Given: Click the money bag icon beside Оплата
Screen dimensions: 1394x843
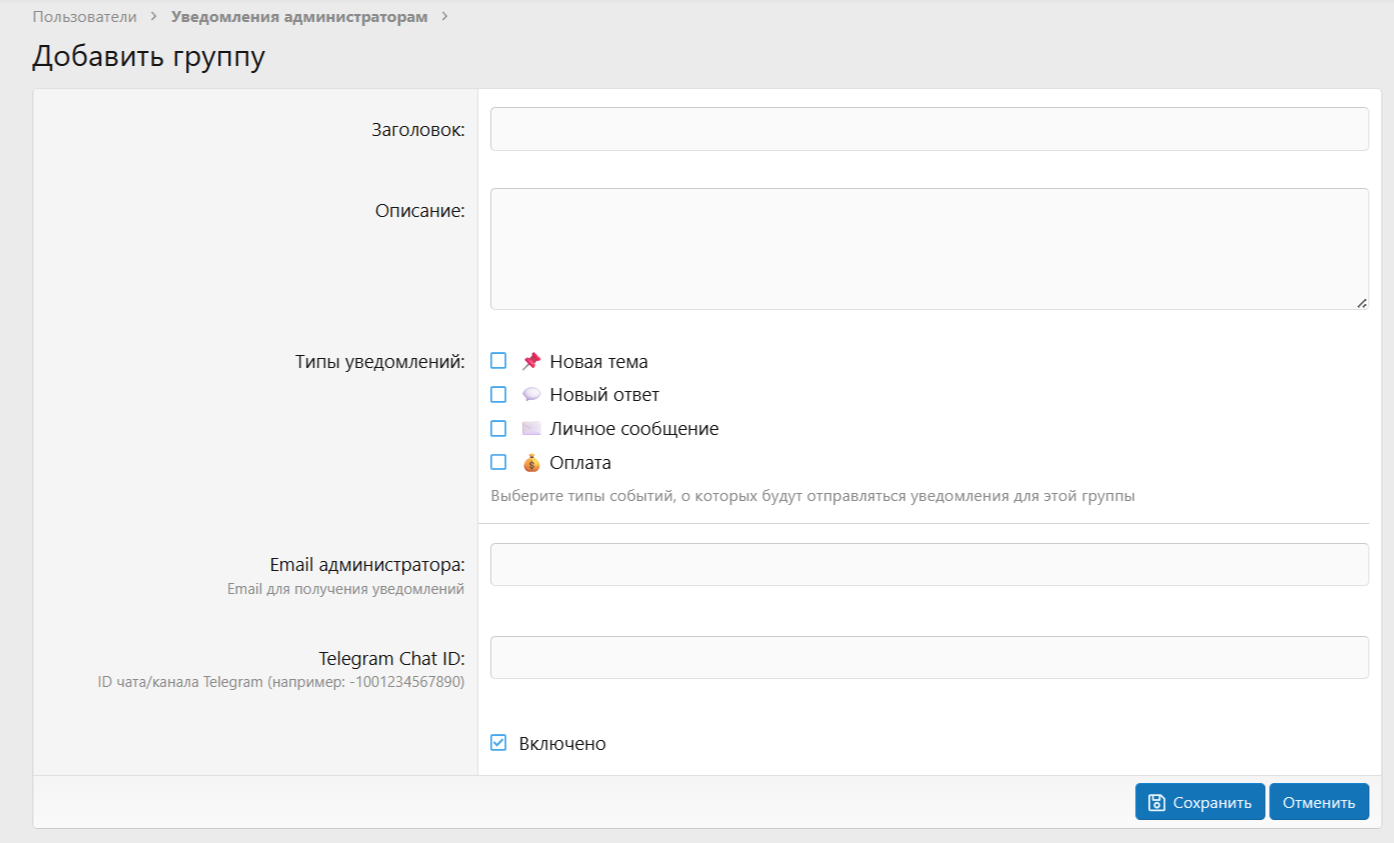Looking at the screenshot, I should coord(531,463).
